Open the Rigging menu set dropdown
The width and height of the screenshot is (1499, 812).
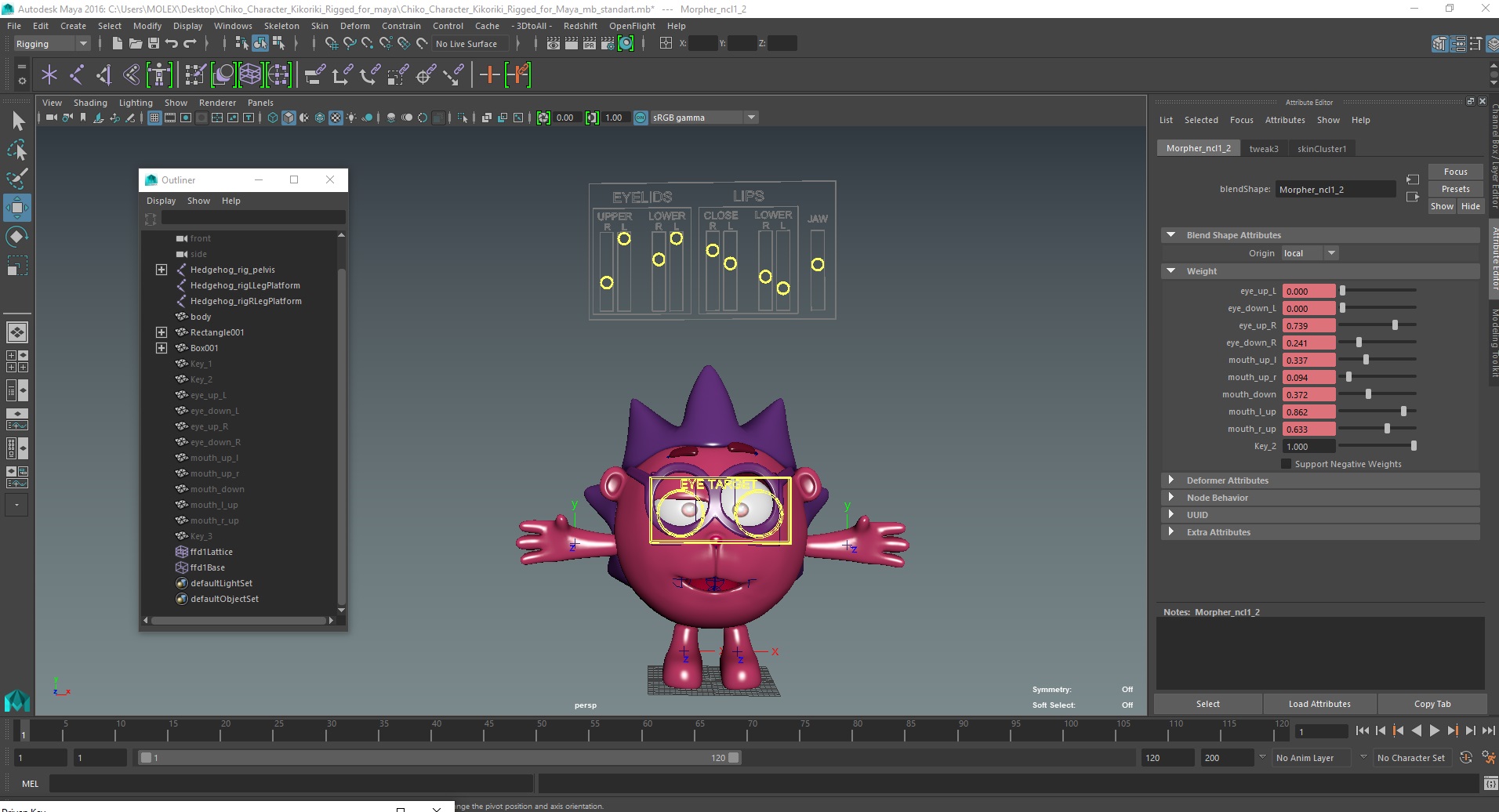point(51,44)
